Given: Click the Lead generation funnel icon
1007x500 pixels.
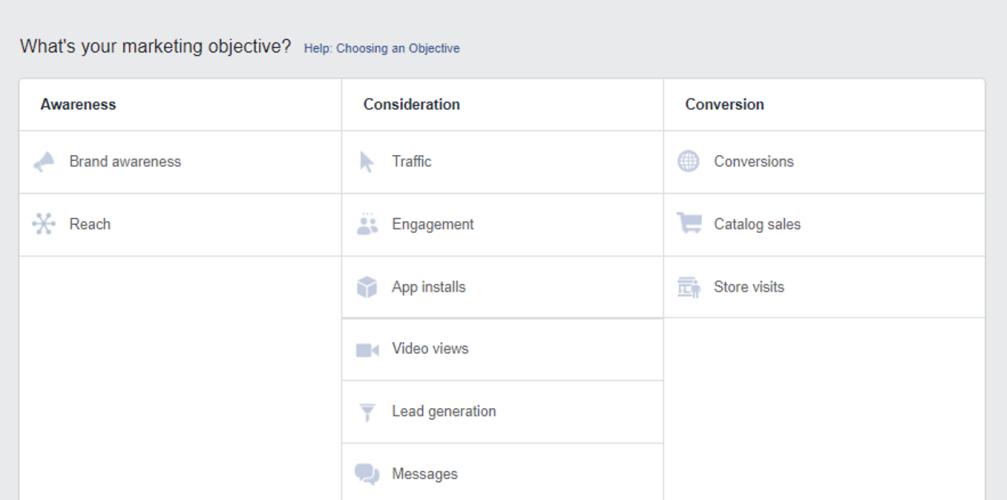Looking at the screenshot, I should (367, 412).
